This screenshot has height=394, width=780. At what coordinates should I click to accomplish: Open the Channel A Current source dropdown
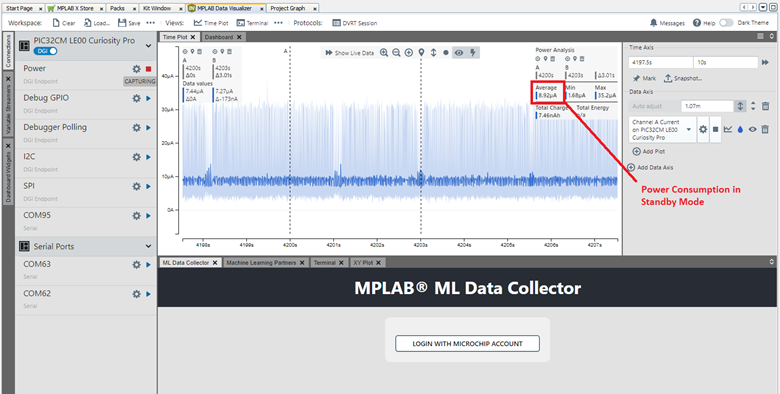tap(662, 129)
